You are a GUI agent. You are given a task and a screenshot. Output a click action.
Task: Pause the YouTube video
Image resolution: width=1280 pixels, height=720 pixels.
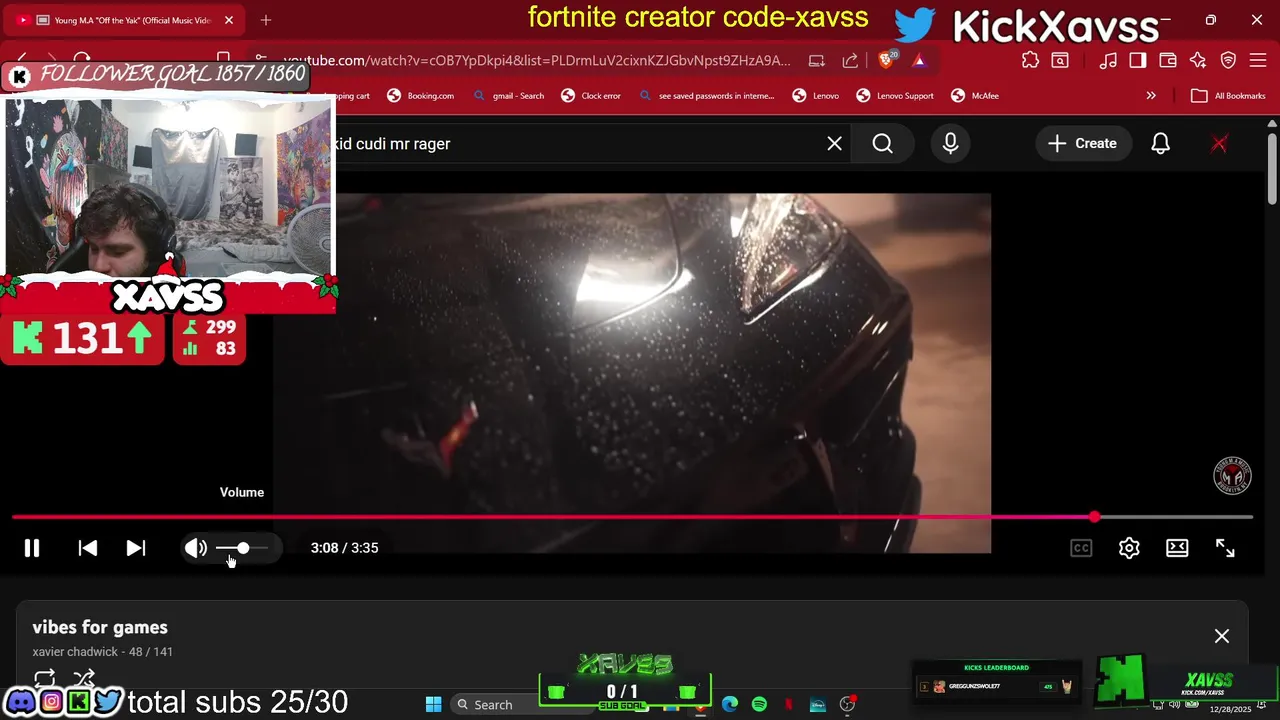tap(32, 548)
